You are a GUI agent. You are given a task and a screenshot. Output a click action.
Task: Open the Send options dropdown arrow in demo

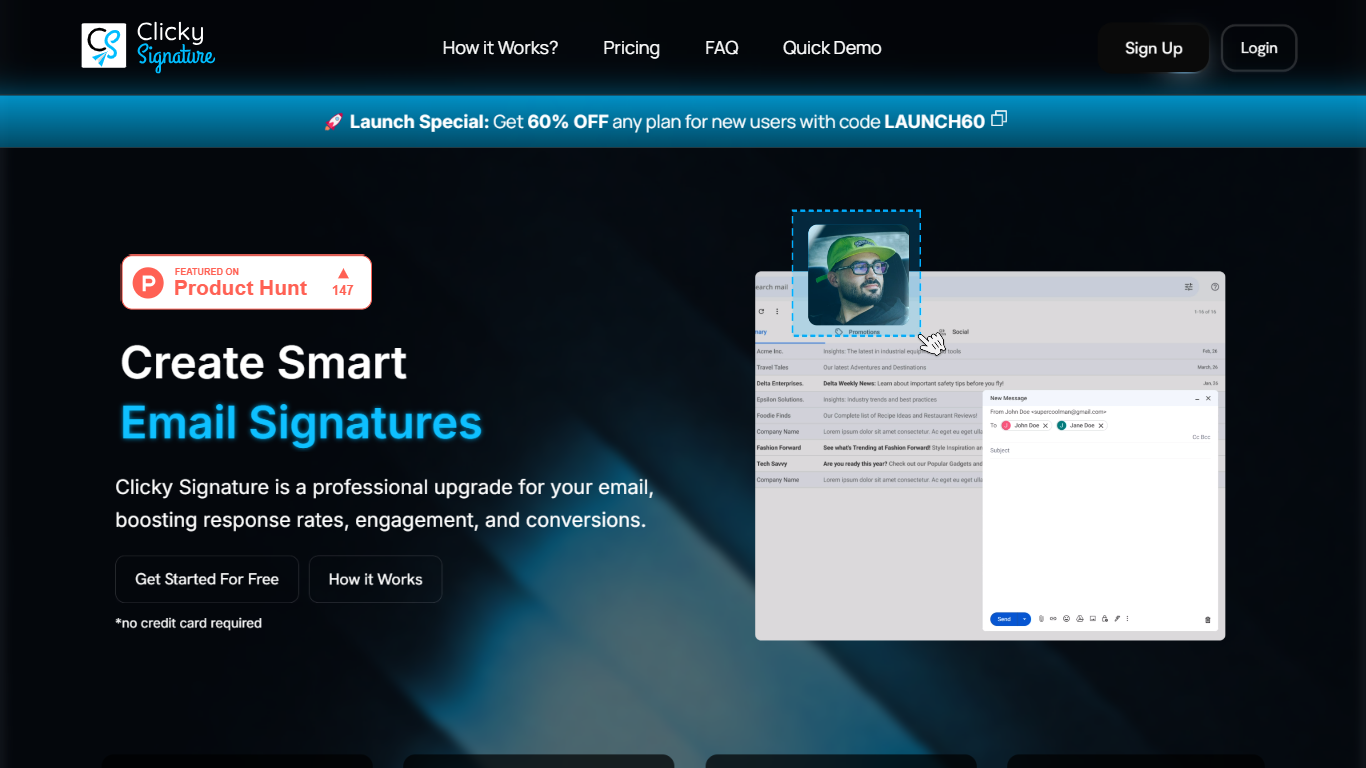(1024, 619)
